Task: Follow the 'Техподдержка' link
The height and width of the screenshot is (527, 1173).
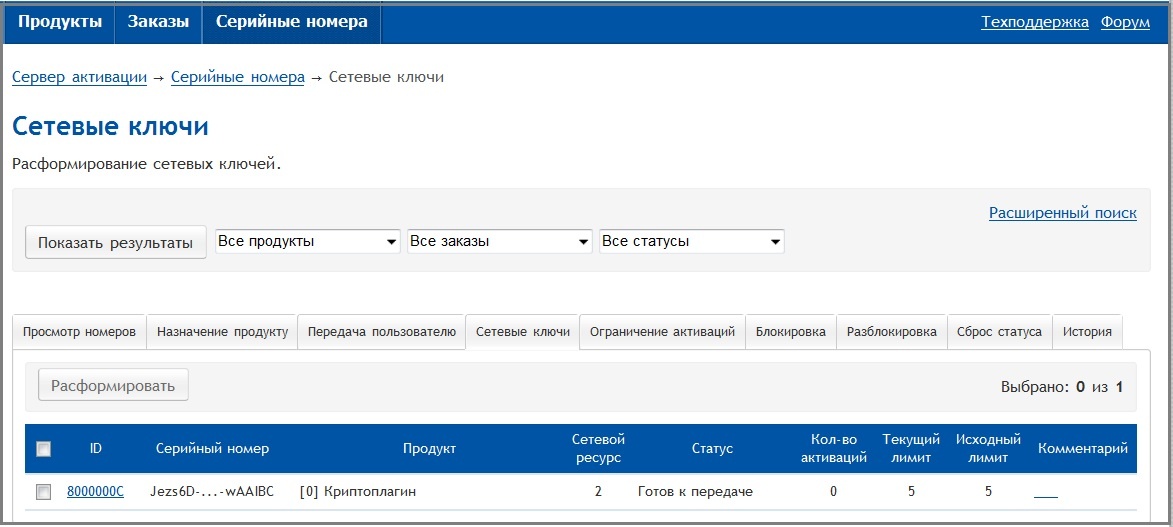Action: click(x=1035, y=22)
